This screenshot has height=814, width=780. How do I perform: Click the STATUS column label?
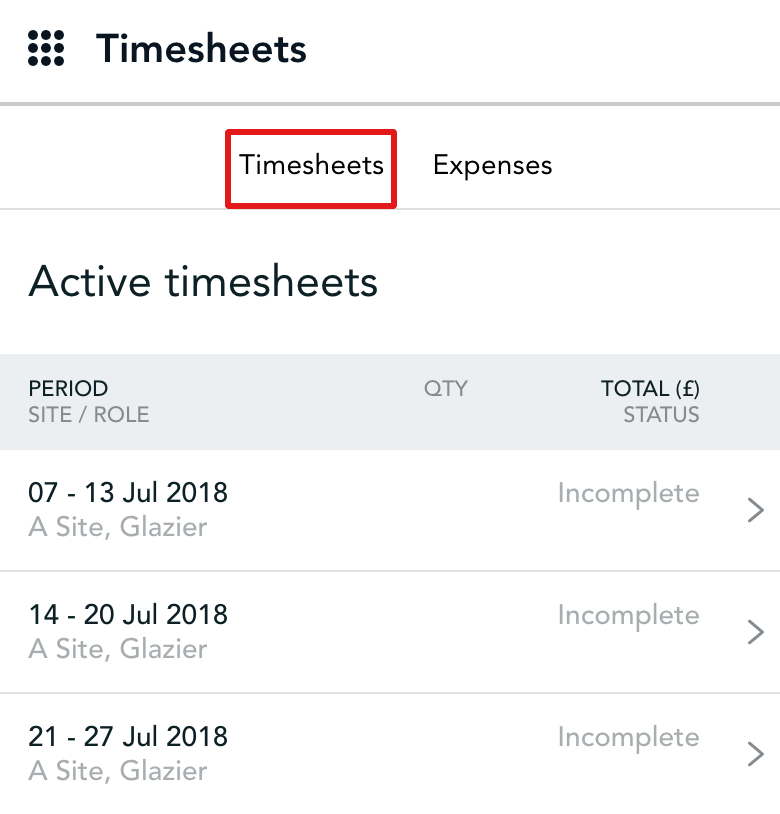click(661, 415)
